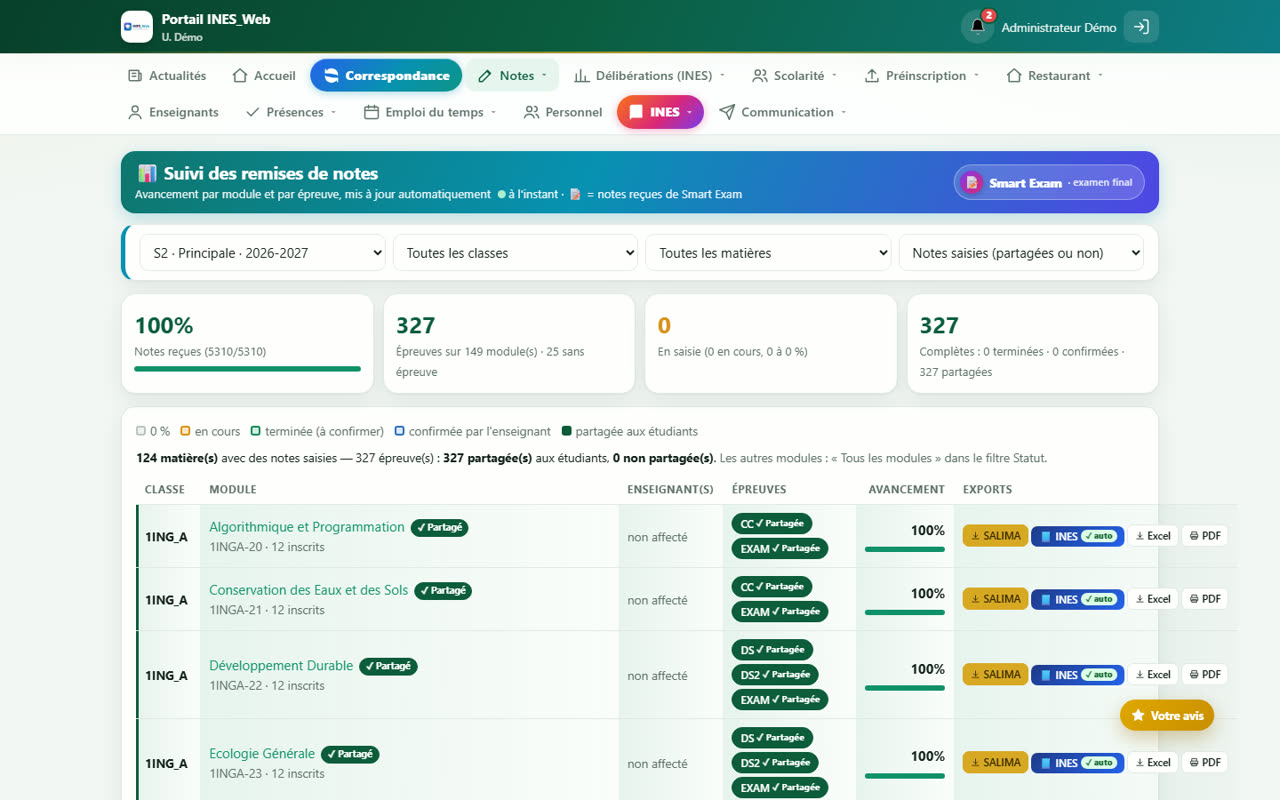Click the ENSEIGNANT(S) column header
1280x800 pixels.
[670, 490]
